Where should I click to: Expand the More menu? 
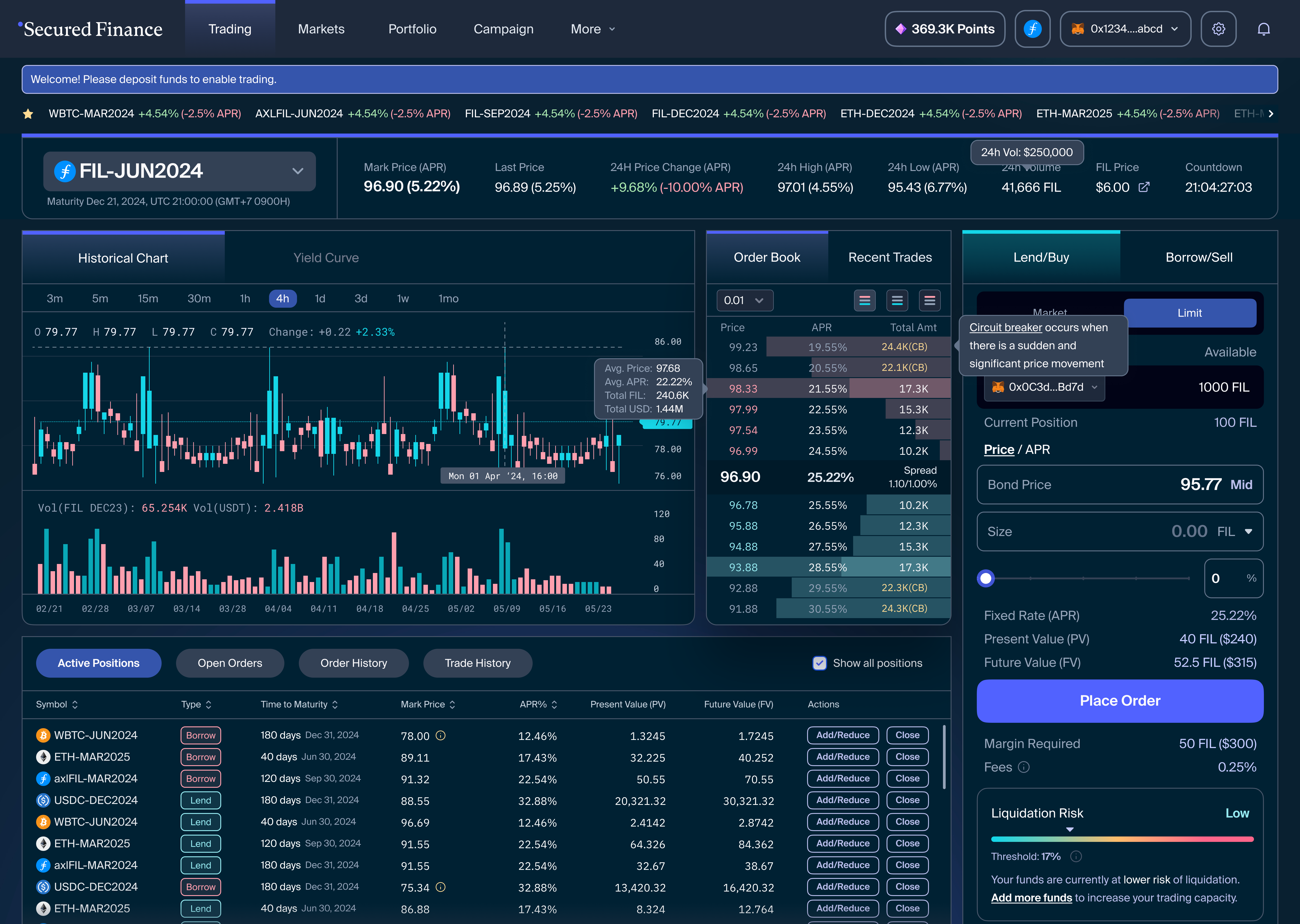click(593, 29)
